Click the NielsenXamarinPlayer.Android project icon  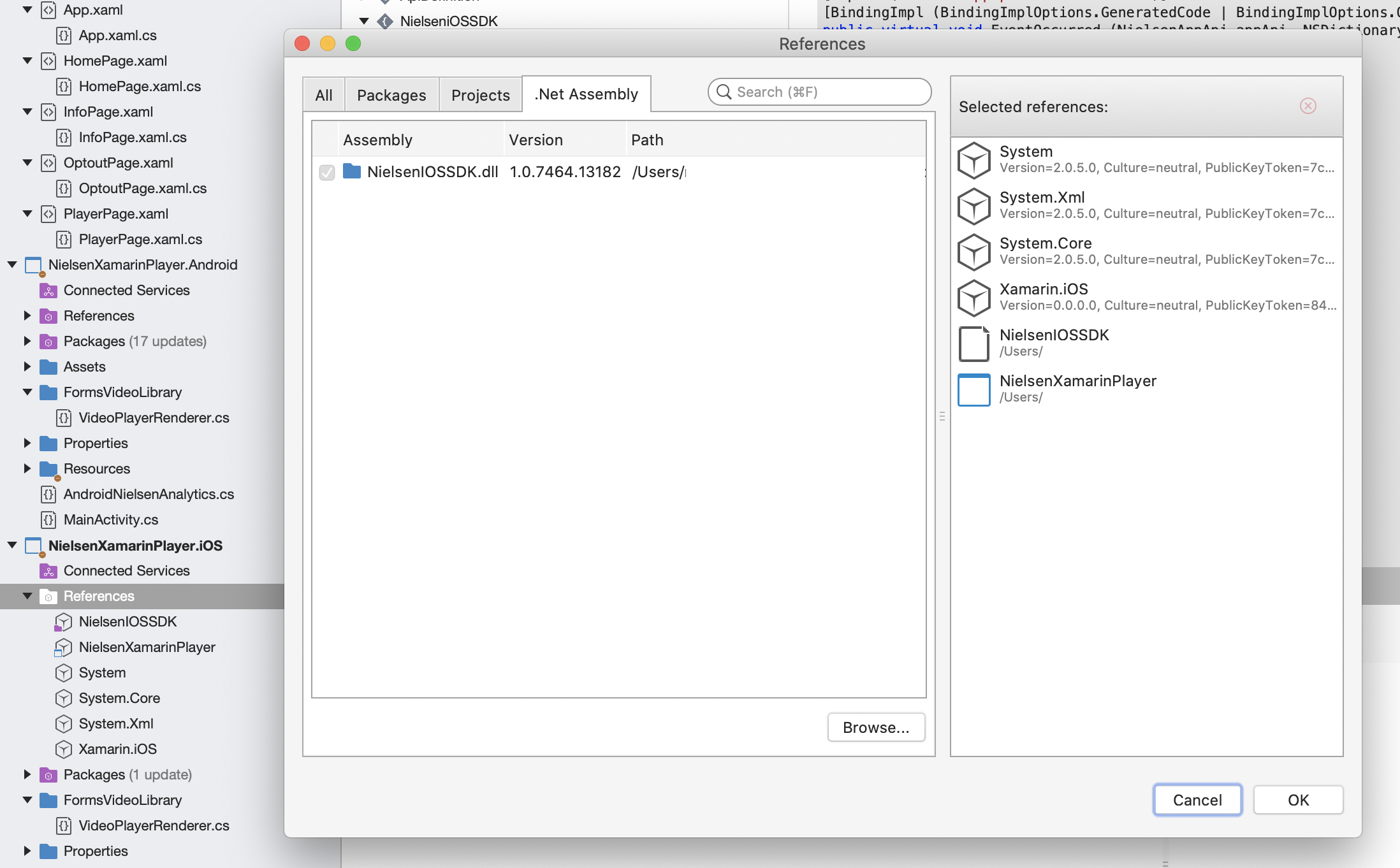33,265
